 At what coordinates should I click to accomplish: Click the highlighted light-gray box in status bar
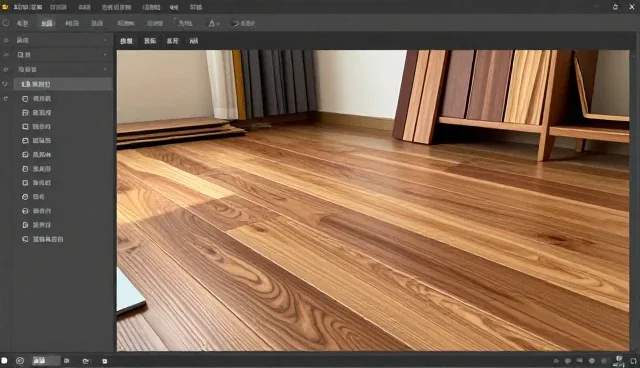click(x=46, y=361)
